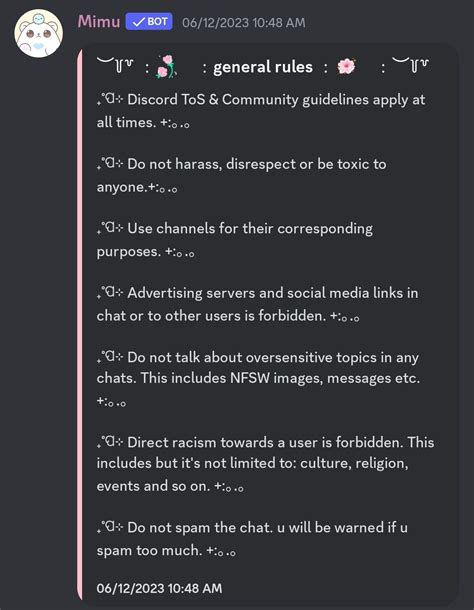Screen dimensions: 474x610
Task: Click the direct racism rule text
Action: 265,463
